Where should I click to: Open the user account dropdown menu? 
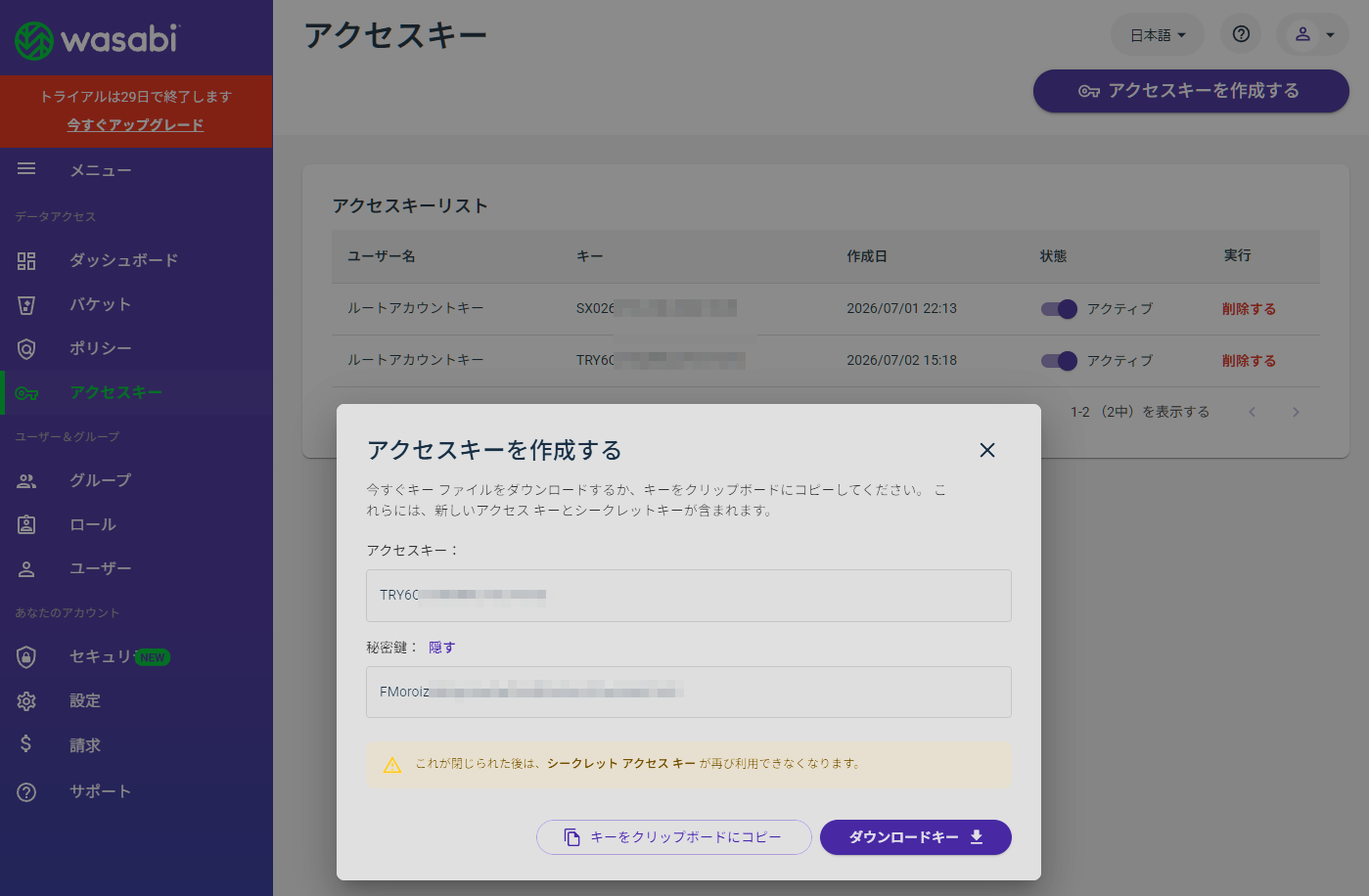pos(1313,34)
